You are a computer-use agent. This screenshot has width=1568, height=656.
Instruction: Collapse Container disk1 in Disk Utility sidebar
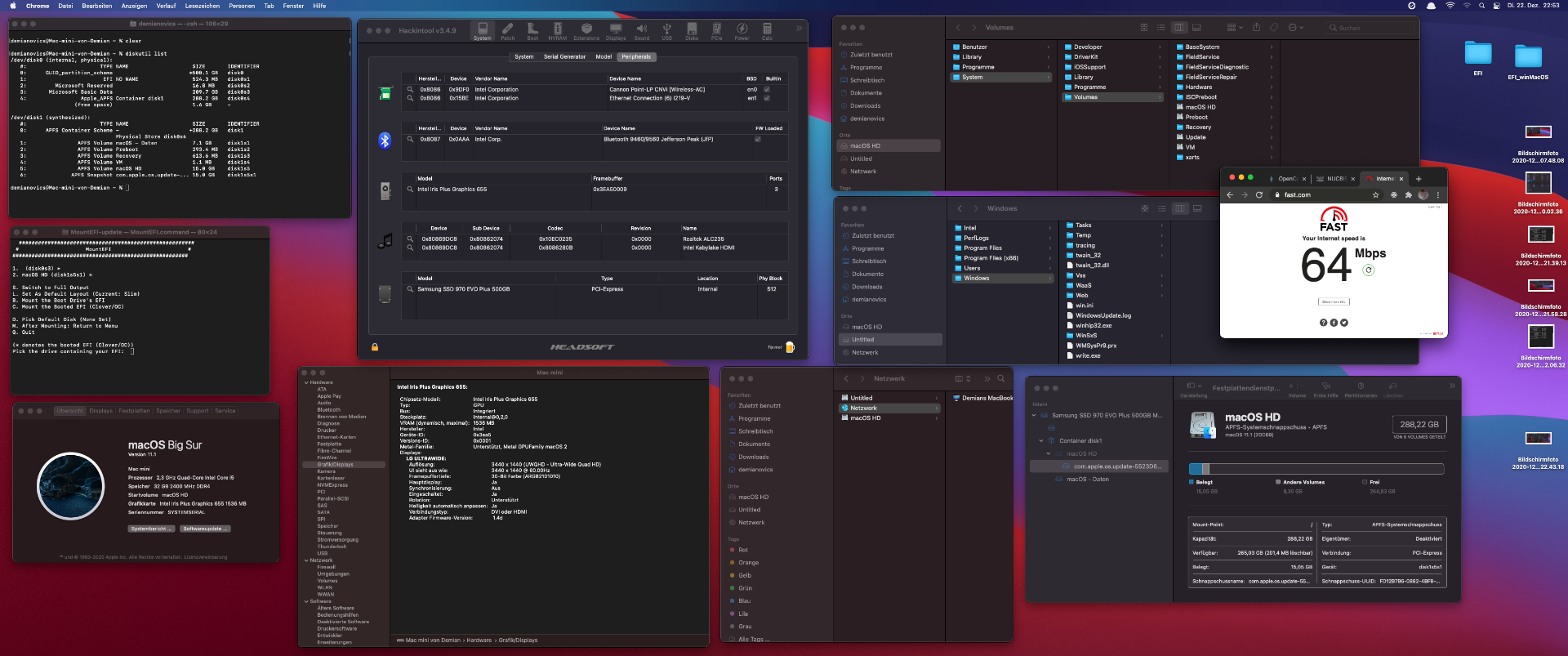(x=1041, y=441)
